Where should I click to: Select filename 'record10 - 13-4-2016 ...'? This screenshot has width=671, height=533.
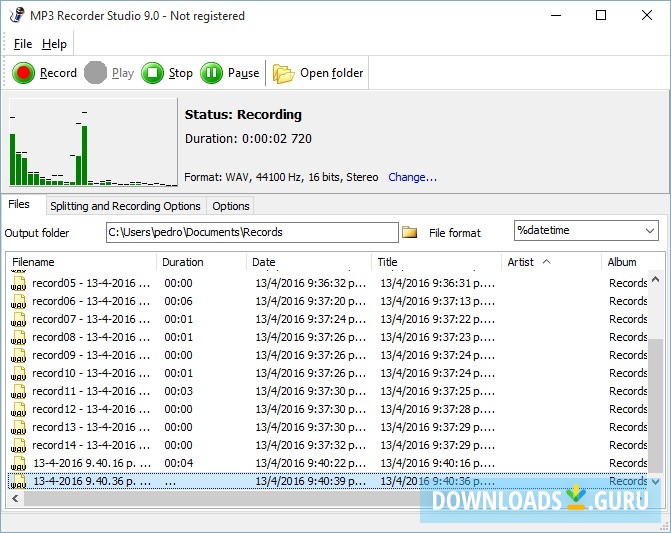(x=91, y=373)
